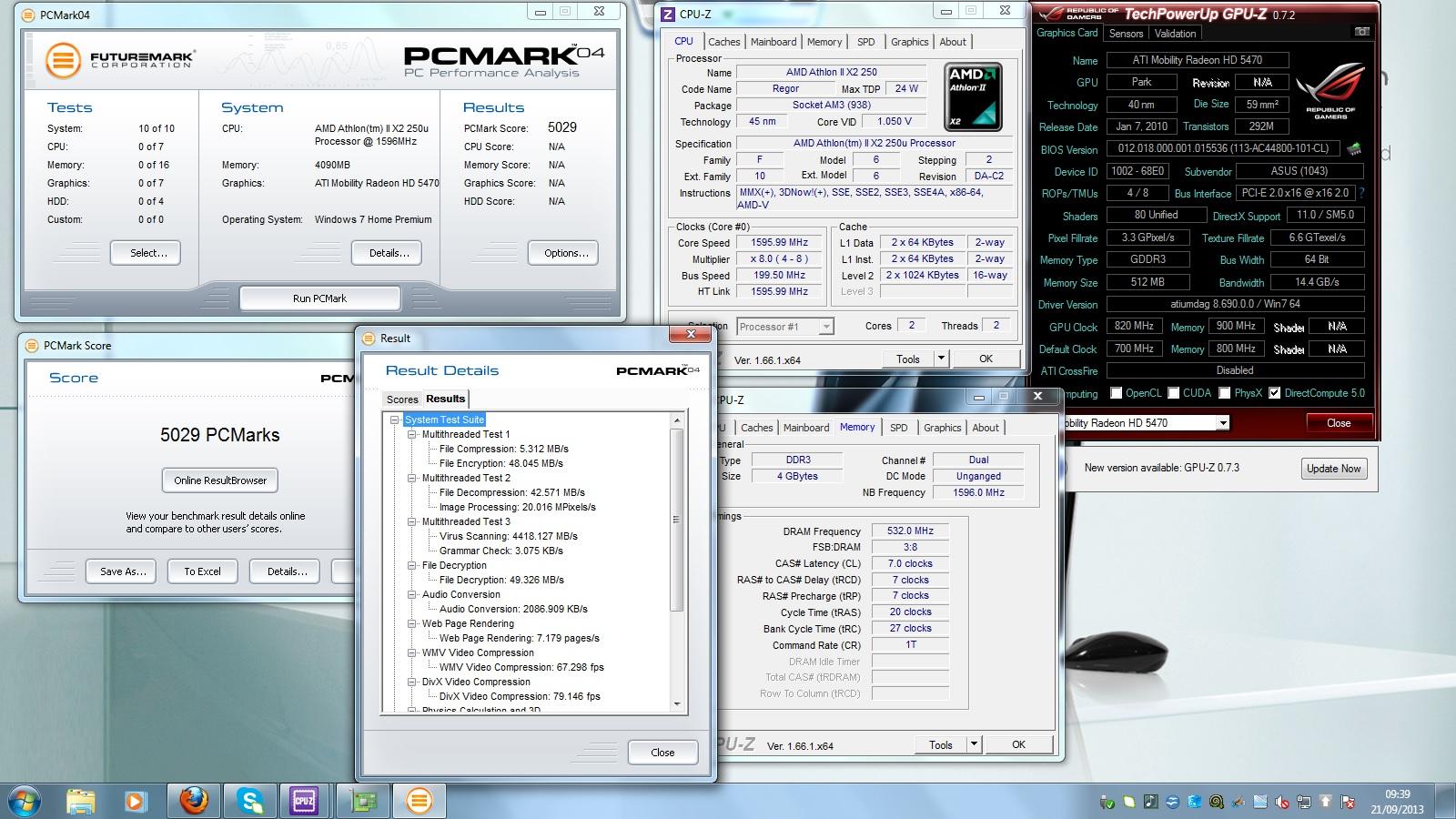The width and height of the screenshot is (1456, 819).
Task: Open the Caches tab in the CPU-Z CPU window
Action: (x=724, y=42)
